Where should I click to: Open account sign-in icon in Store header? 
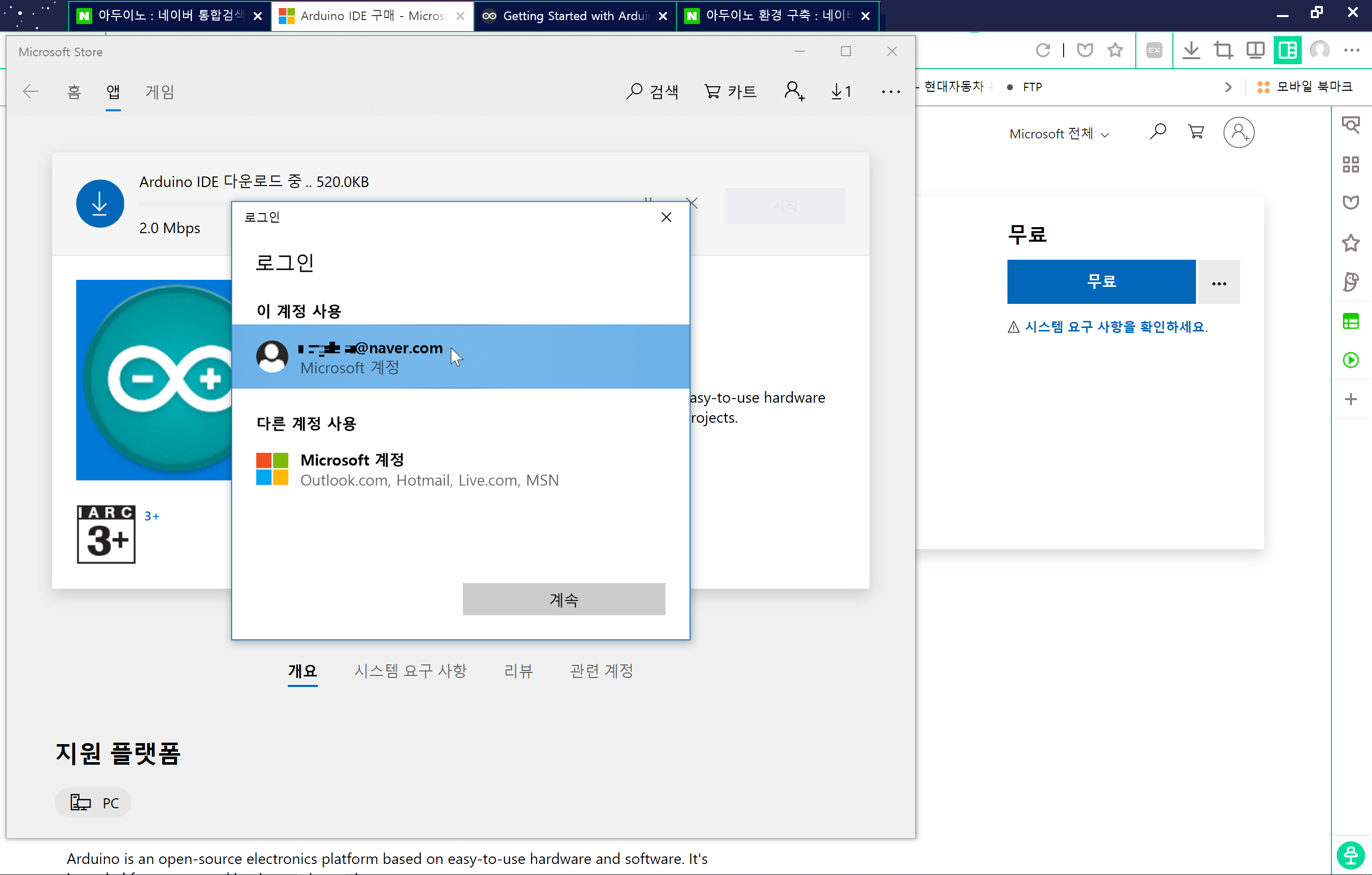point(794,91)
